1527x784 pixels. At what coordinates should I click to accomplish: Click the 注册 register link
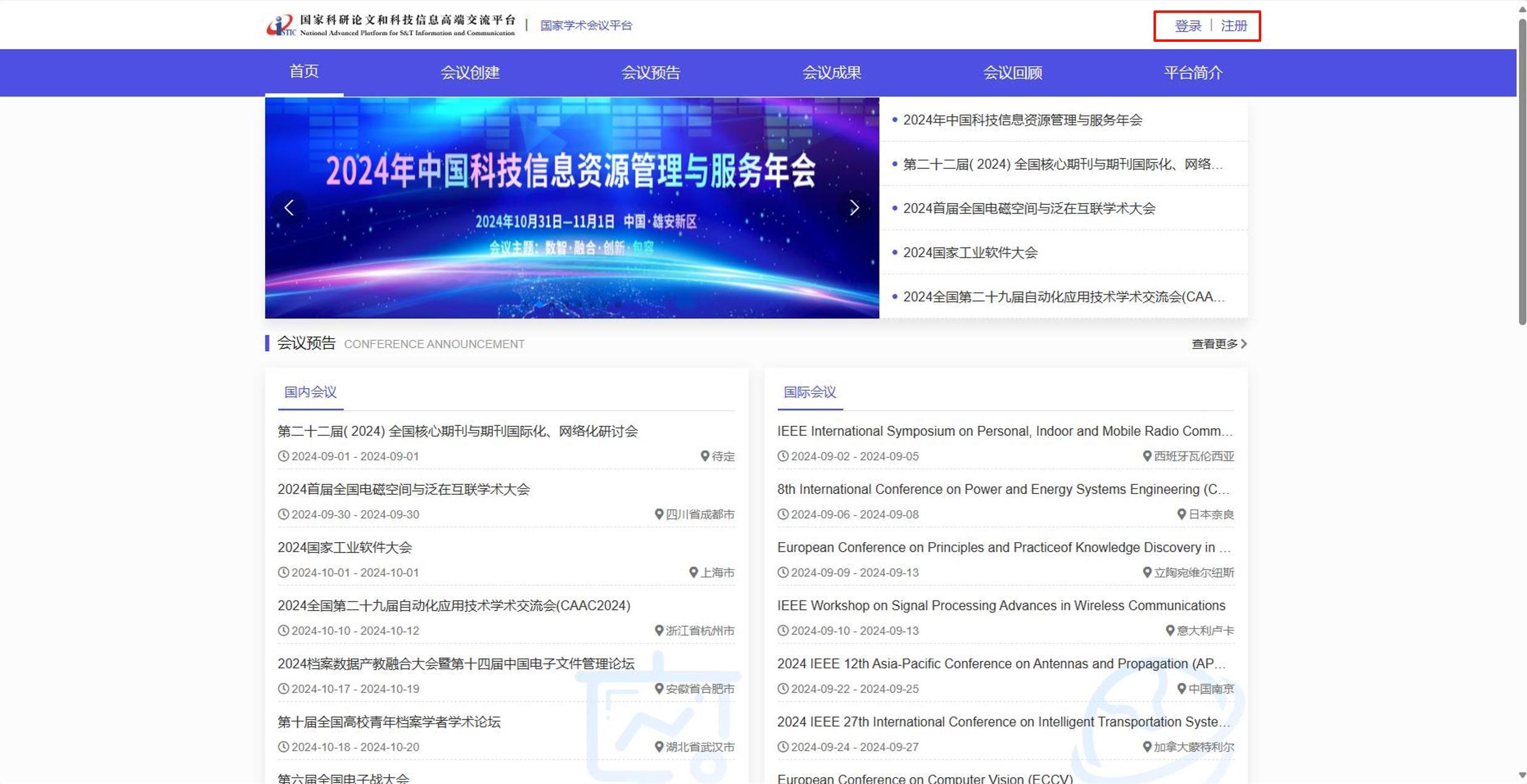coord(1234,26)
